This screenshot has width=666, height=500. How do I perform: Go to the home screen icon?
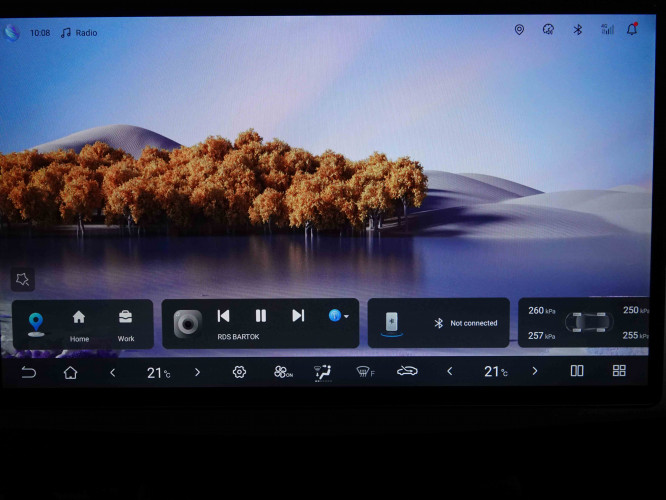tap(70, 372)
